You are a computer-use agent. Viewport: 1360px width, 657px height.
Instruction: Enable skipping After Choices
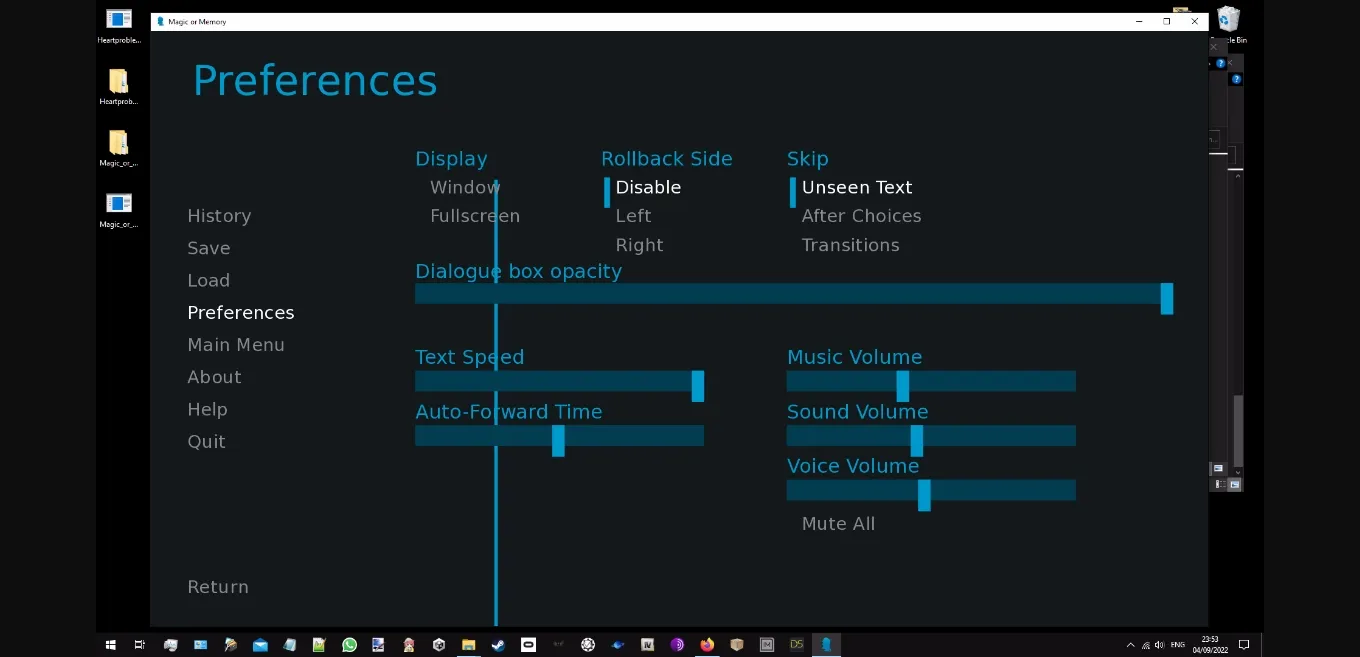861,216
